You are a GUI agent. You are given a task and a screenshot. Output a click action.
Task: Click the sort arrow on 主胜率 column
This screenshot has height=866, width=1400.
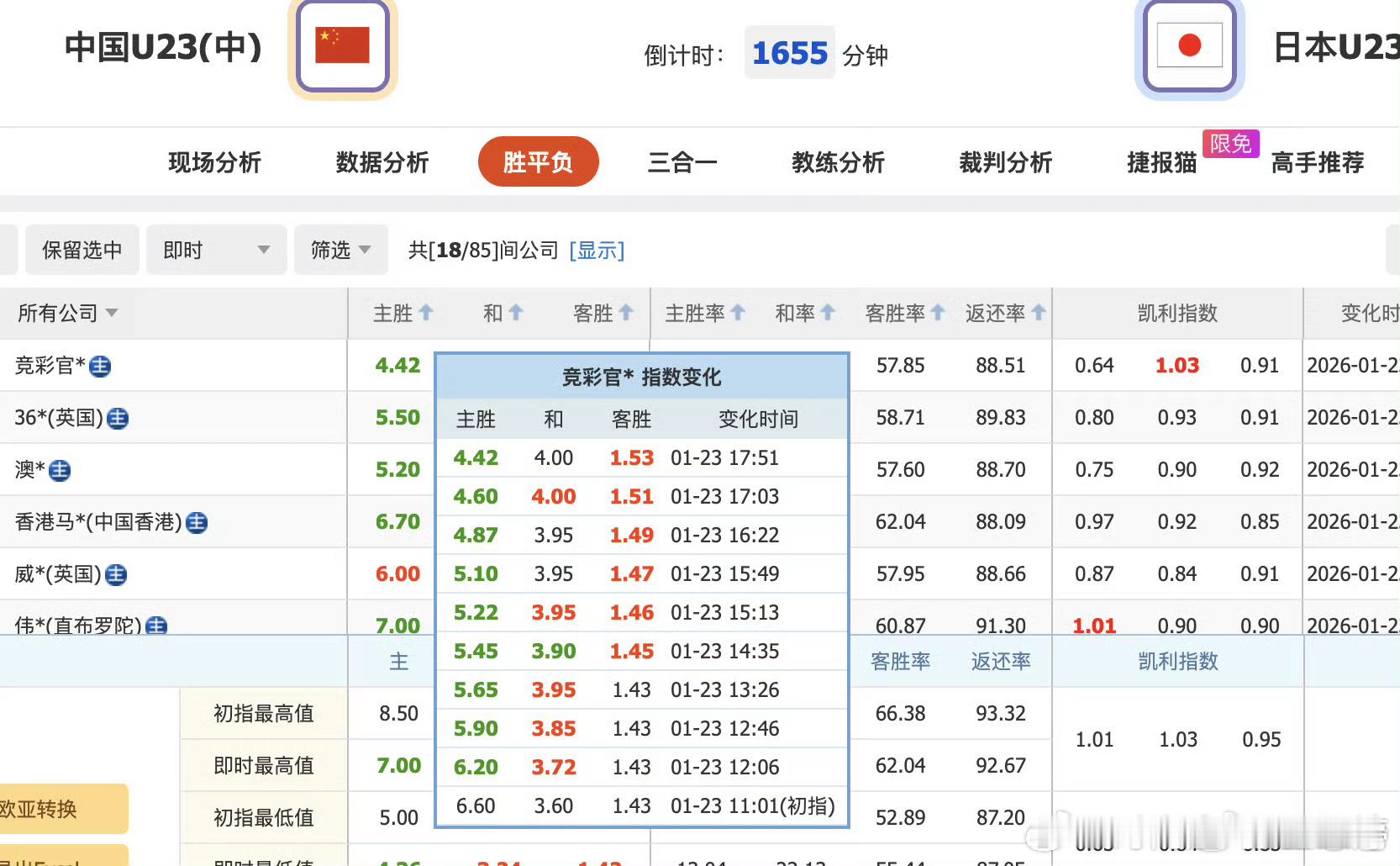[737, 312]
